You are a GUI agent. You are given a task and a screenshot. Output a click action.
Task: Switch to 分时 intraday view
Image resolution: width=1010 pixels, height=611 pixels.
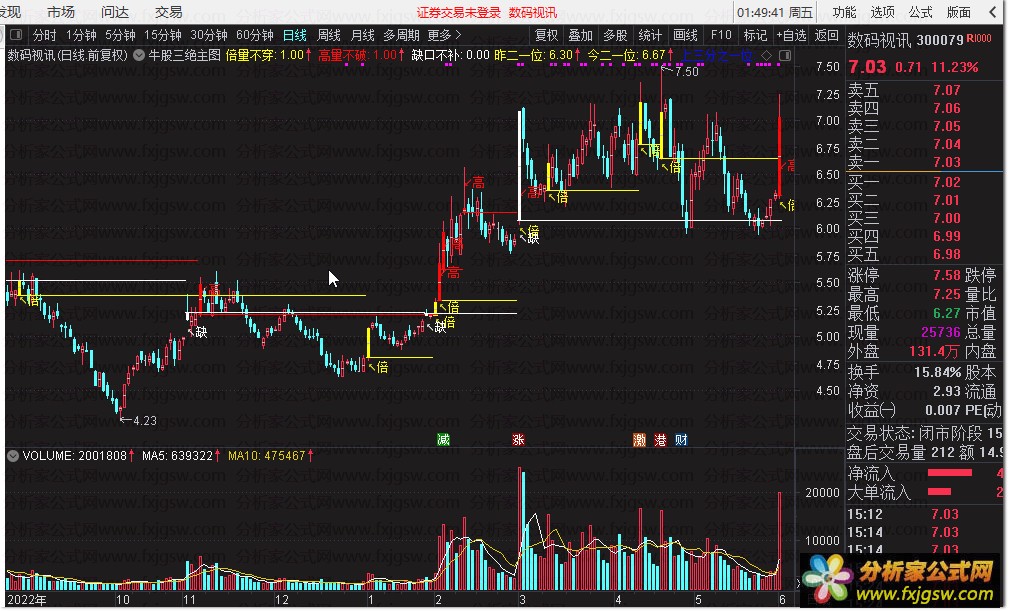[x=44, y=35]
